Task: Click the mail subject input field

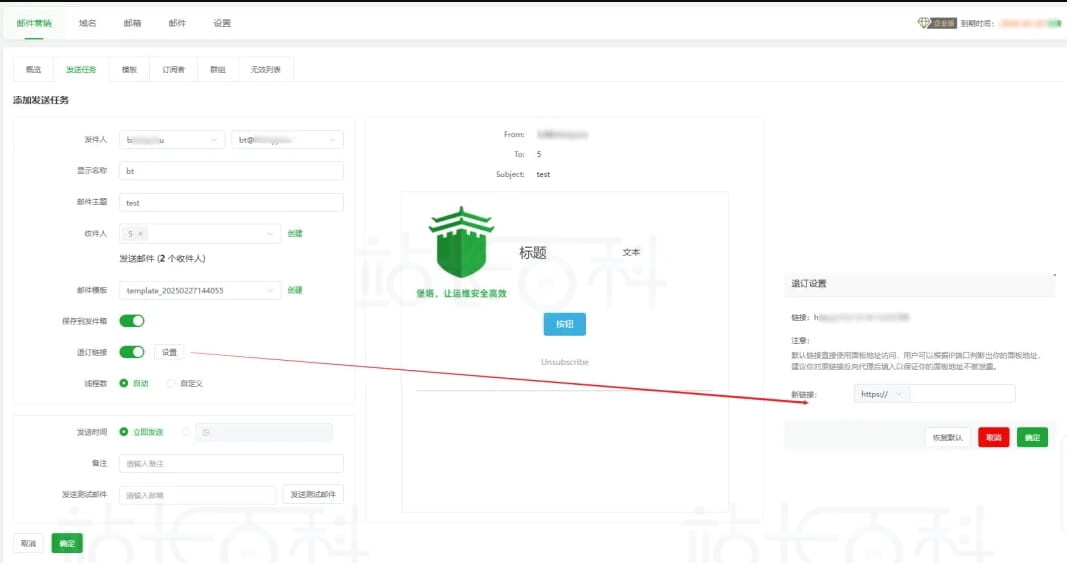Action: (x=231, y=203)
